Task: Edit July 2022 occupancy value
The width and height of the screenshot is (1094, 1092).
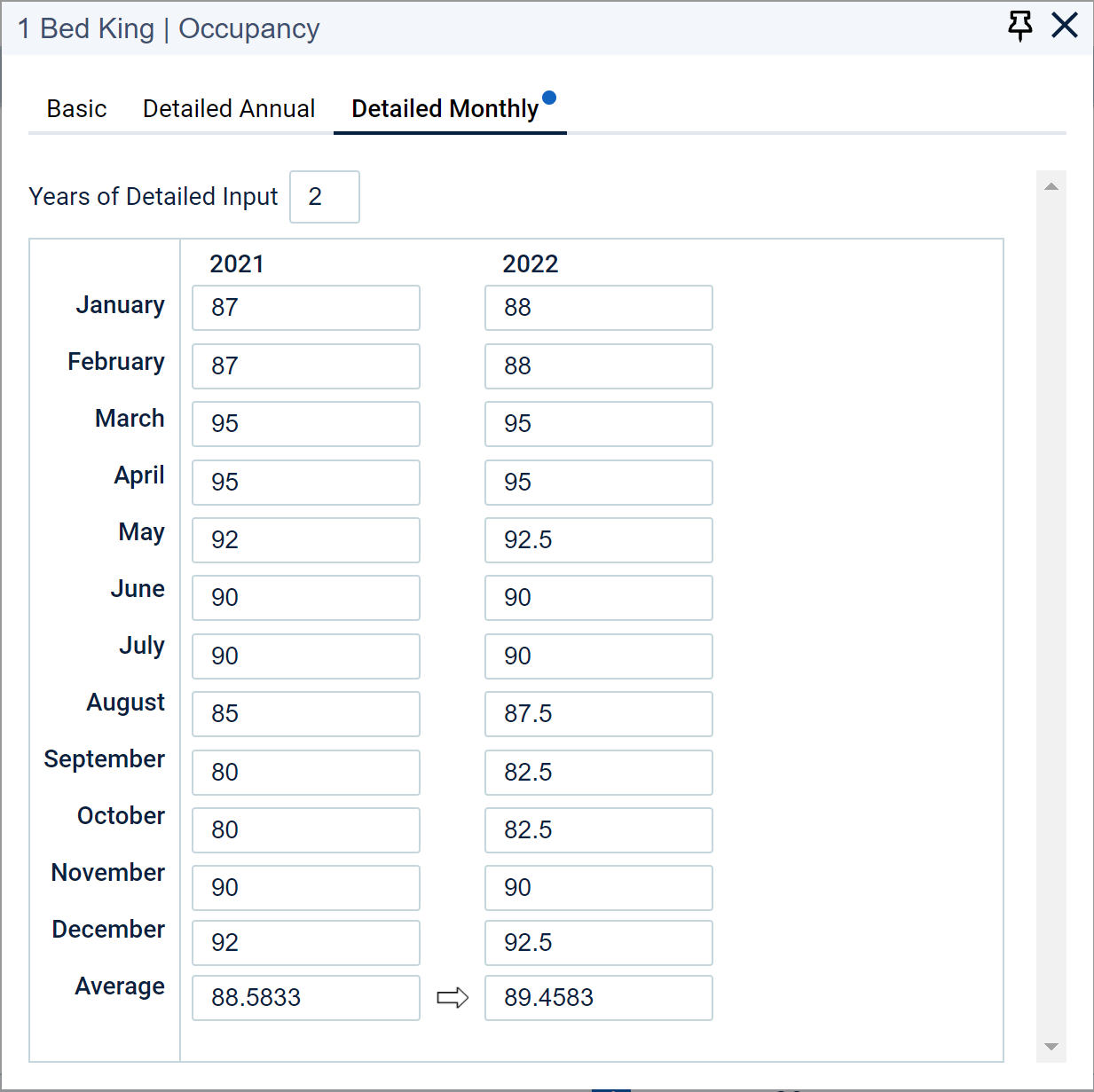Action: tap(599, 656)
